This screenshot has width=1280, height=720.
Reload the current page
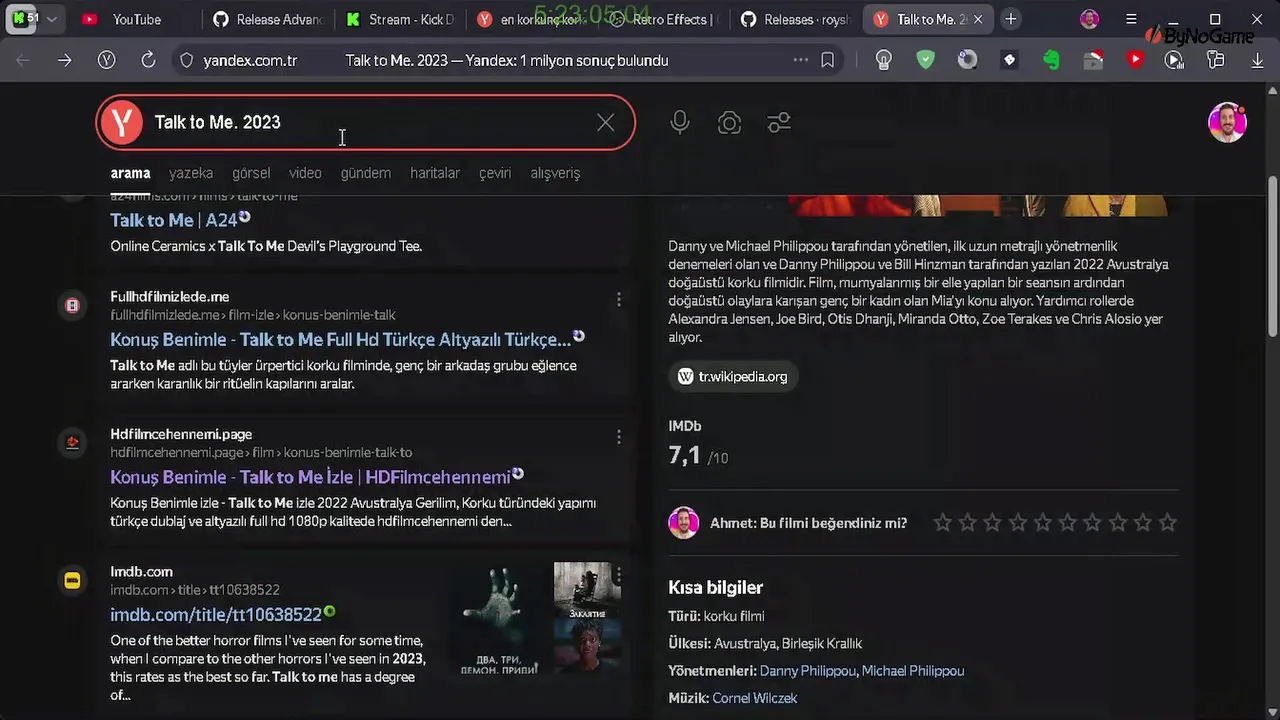148,60
